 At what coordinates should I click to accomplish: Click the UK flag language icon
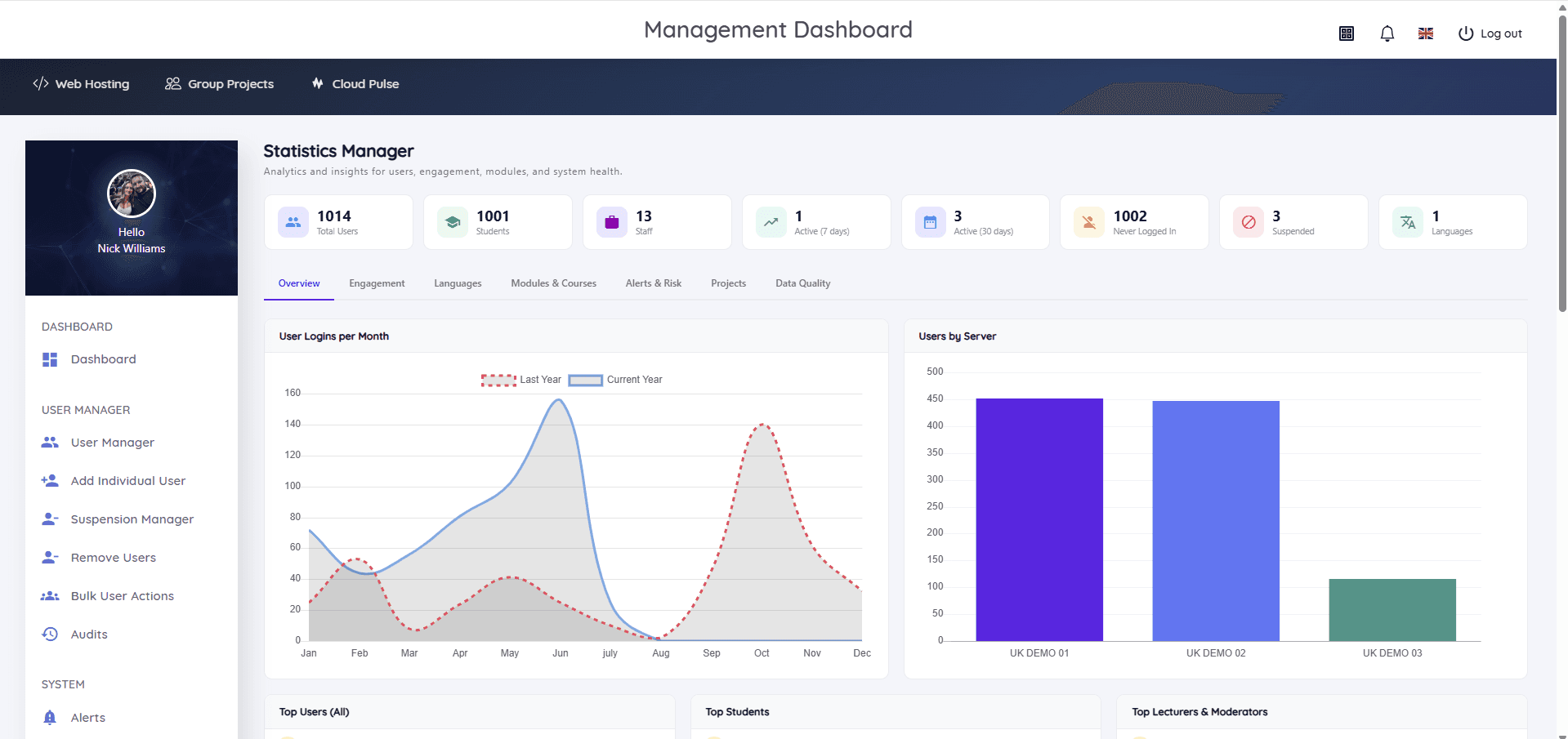pos(1426,33)
